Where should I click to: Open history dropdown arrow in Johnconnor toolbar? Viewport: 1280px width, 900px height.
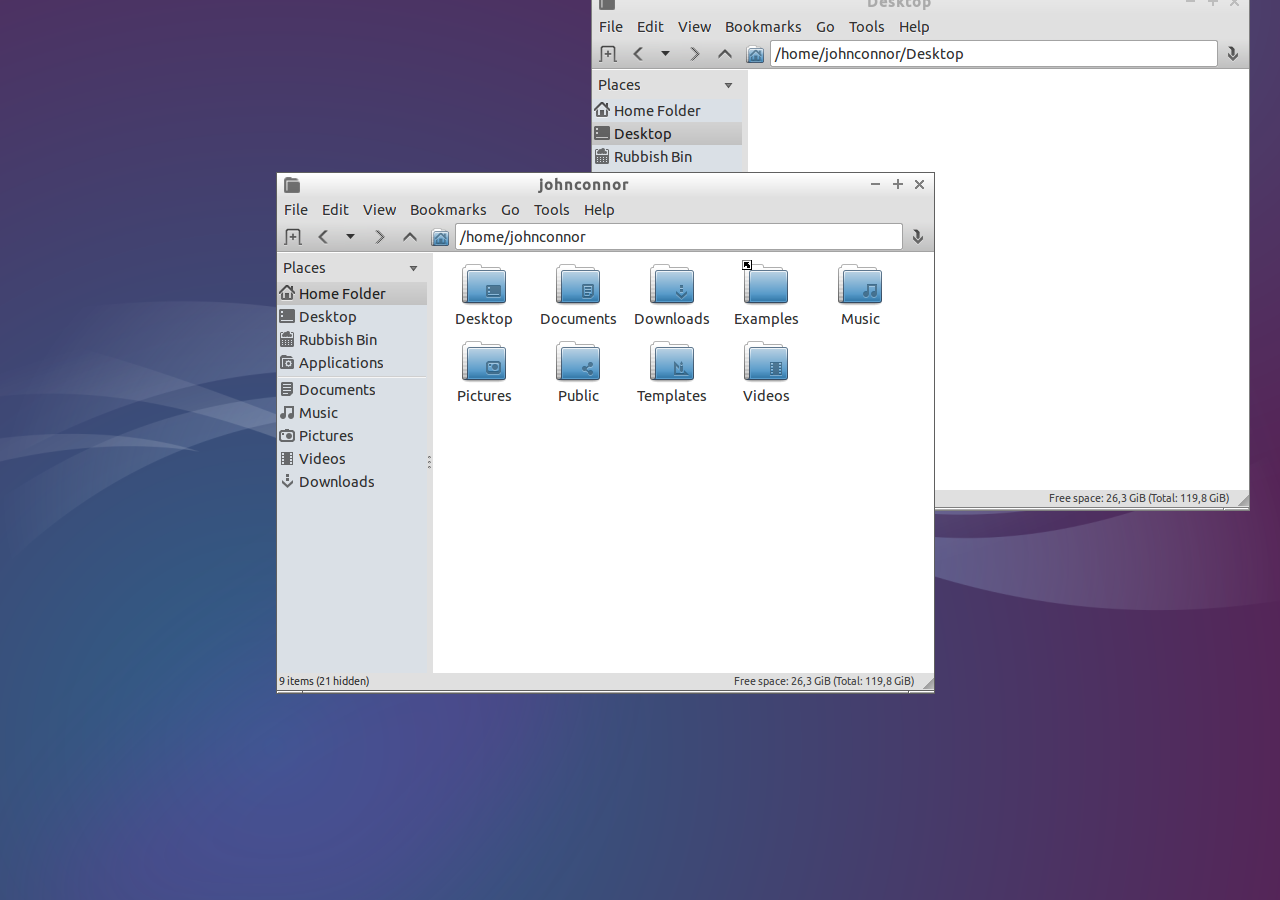click(350, 237)
